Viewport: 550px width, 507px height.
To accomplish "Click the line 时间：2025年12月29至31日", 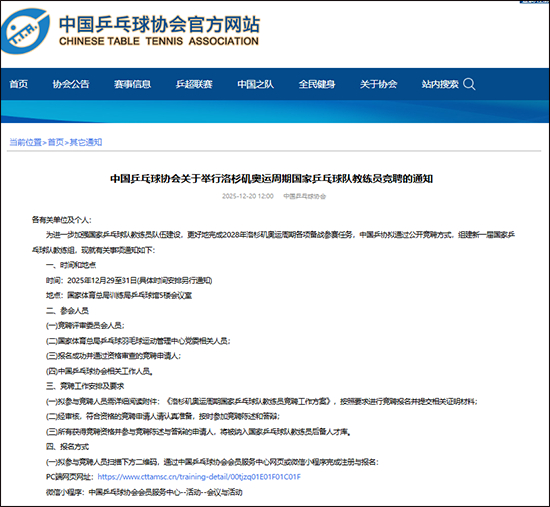I will pyautogui.click(x=129, y=280).
